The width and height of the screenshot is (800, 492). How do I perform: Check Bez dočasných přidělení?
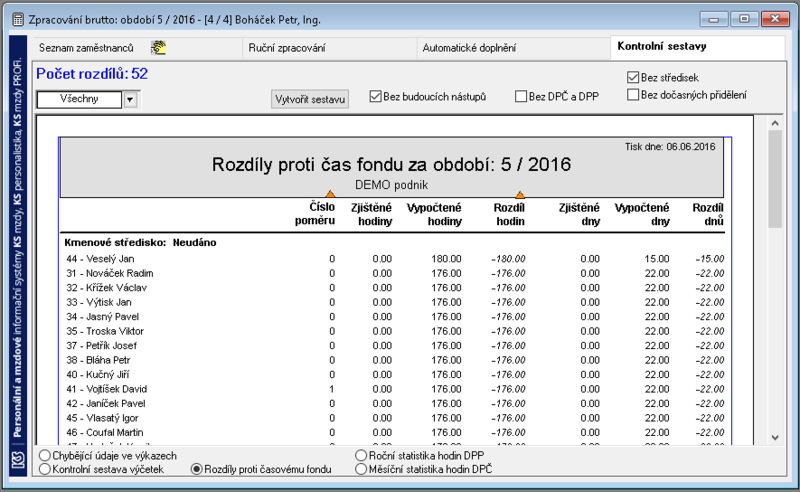pos(633,95)
